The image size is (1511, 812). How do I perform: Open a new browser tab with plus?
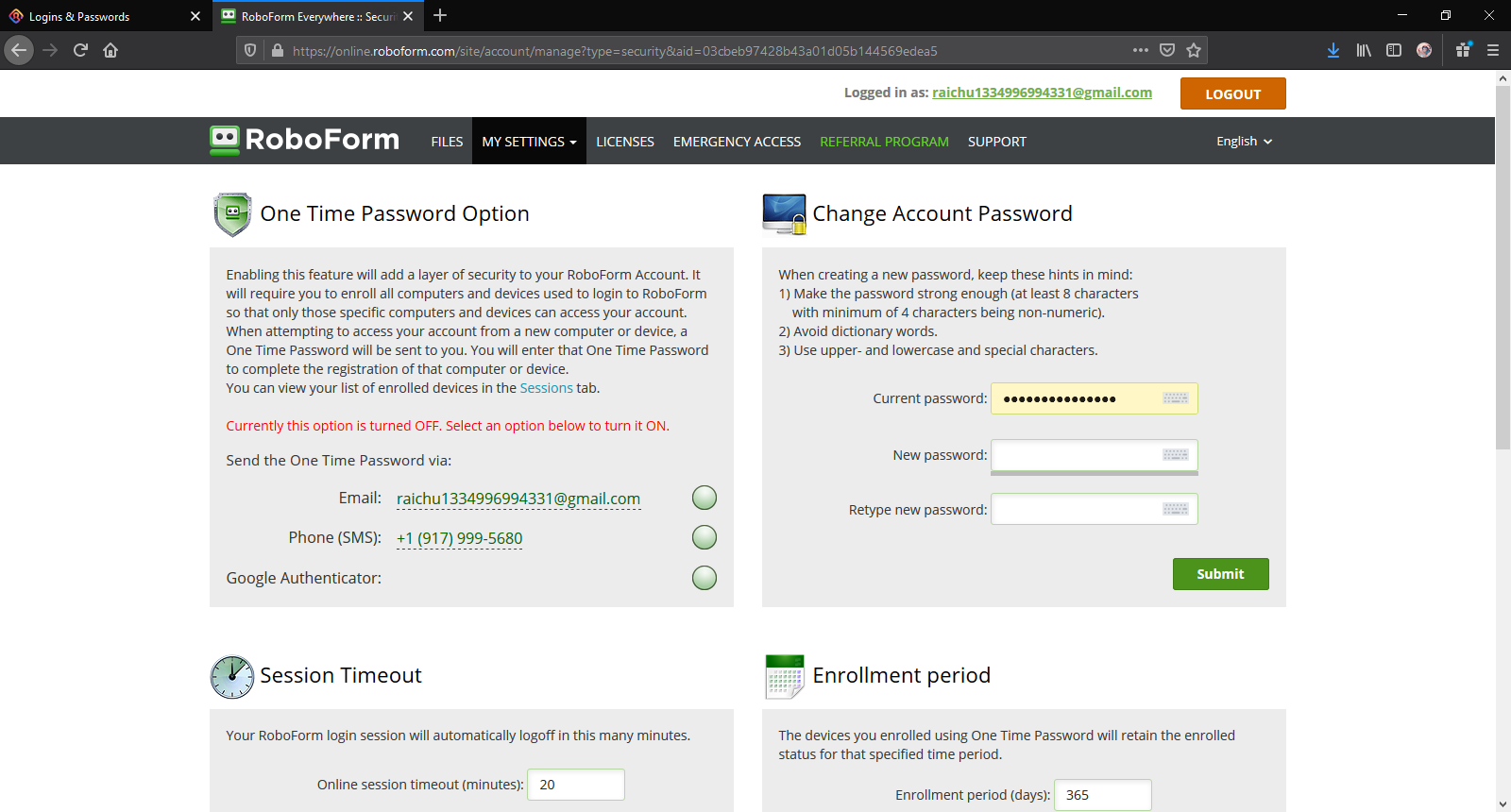click(x=440, y=15)
